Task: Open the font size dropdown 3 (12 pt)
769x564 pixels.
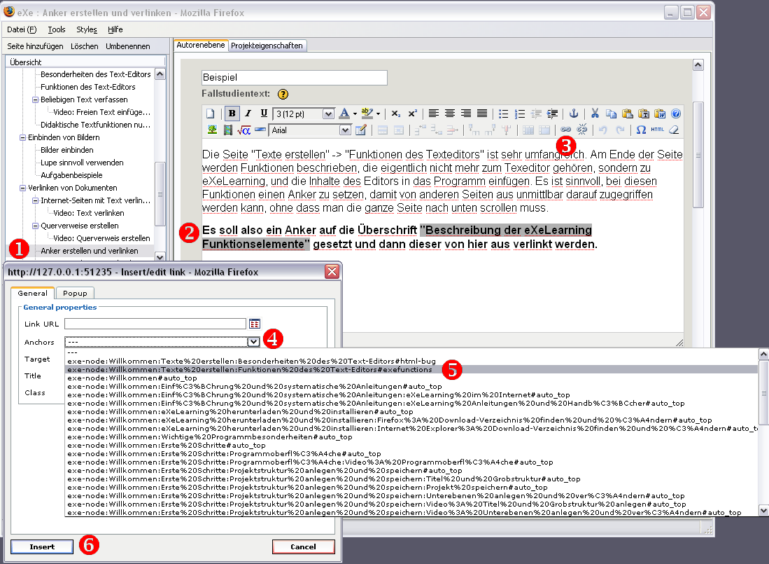Action: coord(304,114)
